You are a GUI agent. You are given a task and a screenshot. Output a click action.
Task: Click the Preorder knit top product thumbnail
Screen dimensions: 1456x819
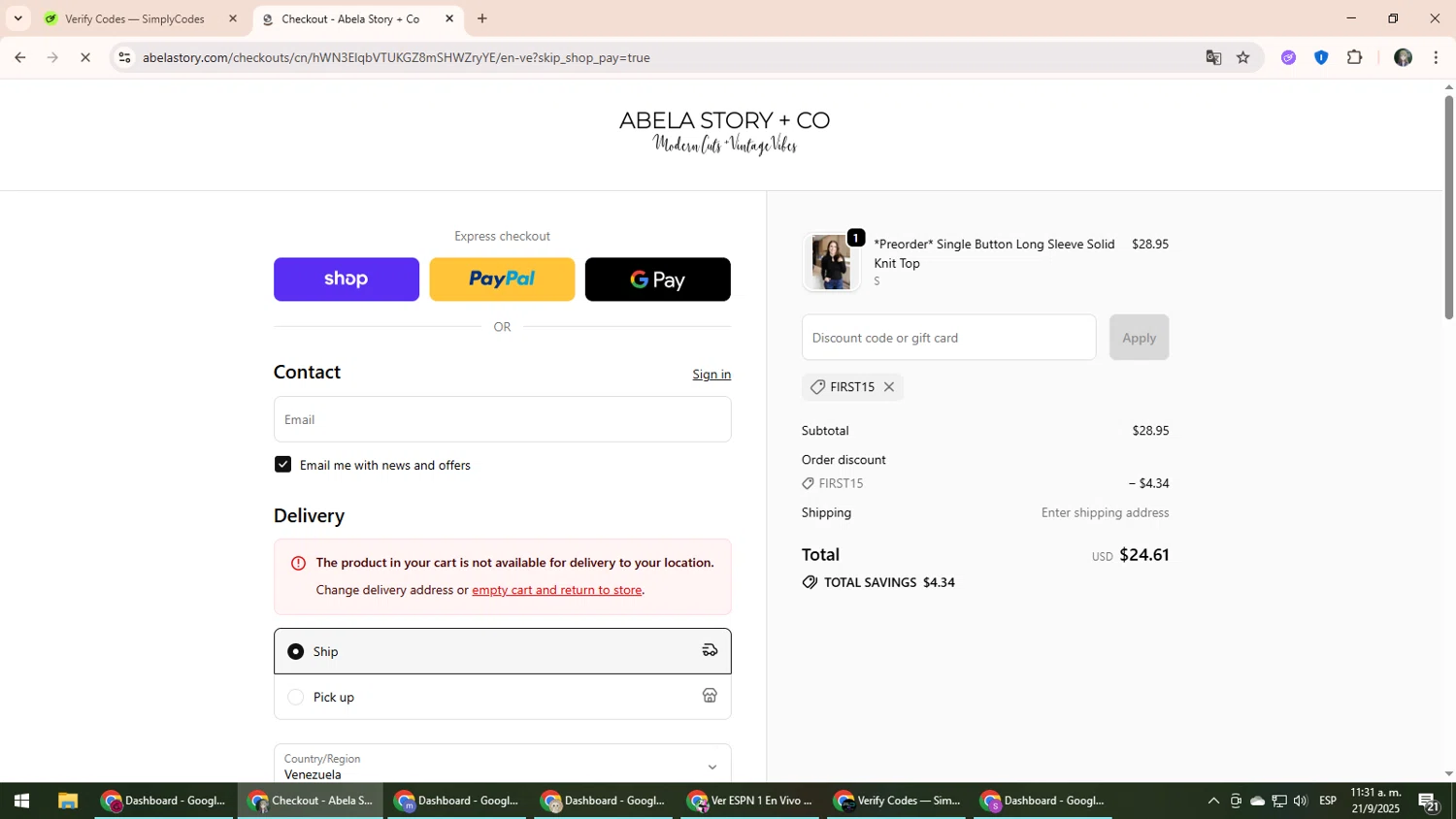coord(831,262)
